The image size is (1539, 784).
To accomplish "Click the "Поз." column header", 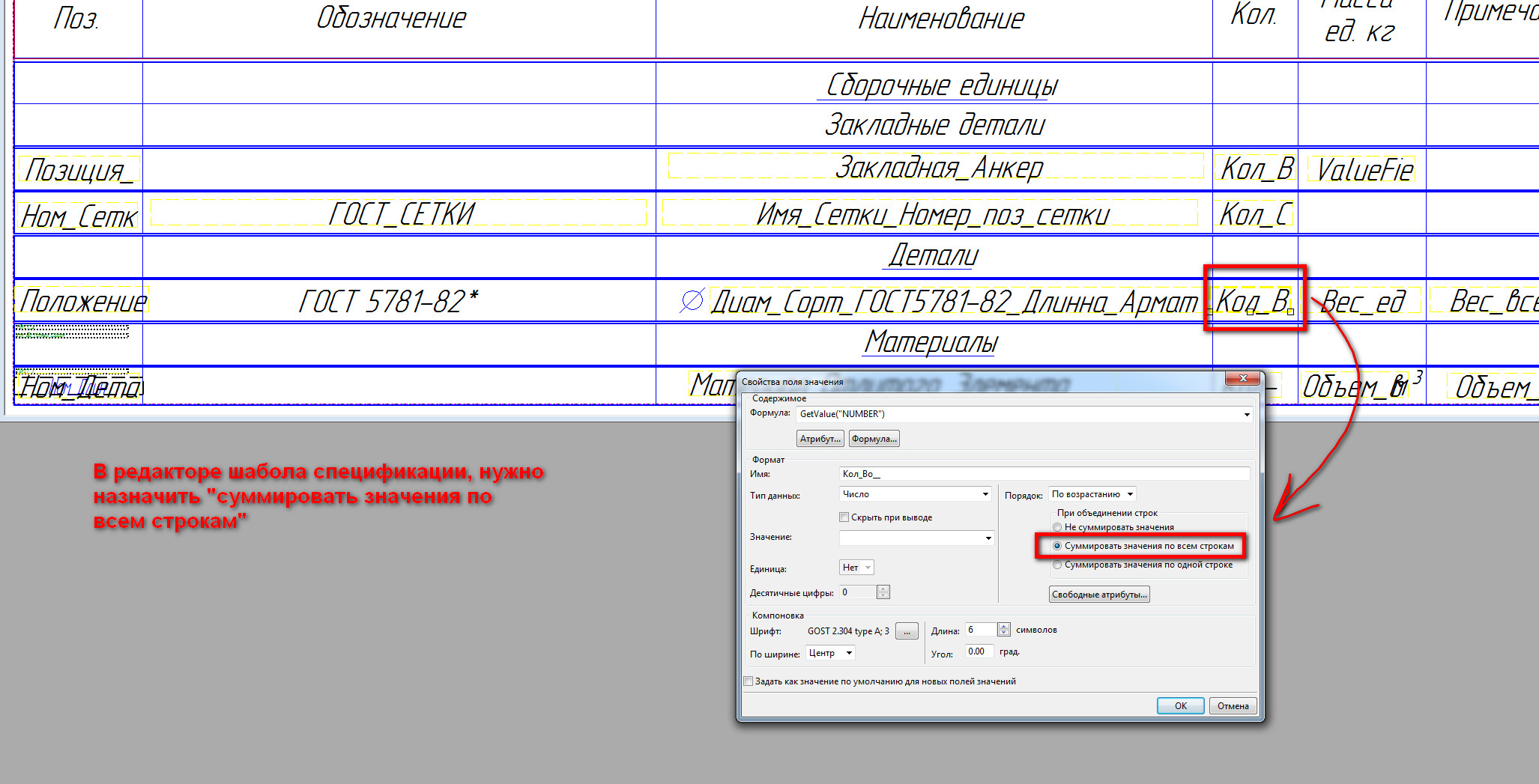I will pos(76,18).
